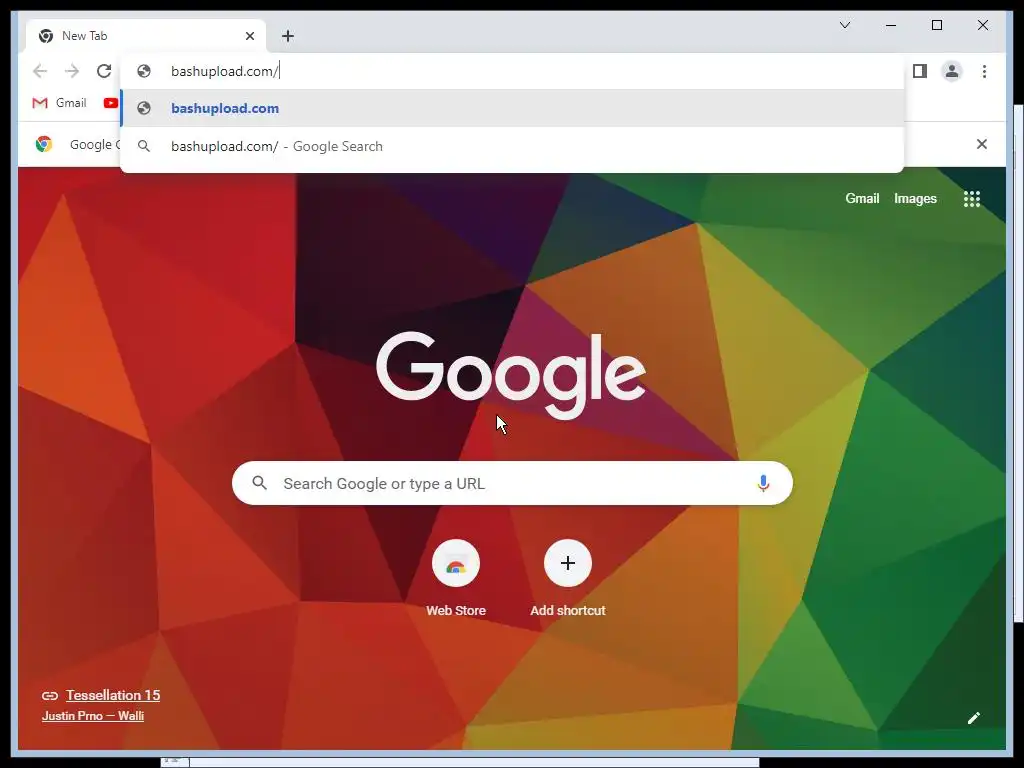The width and height of the screenshot is (1024, 768).
Task: Click the vertical scrollbar on the right edge
Action: click(1018, 362)
